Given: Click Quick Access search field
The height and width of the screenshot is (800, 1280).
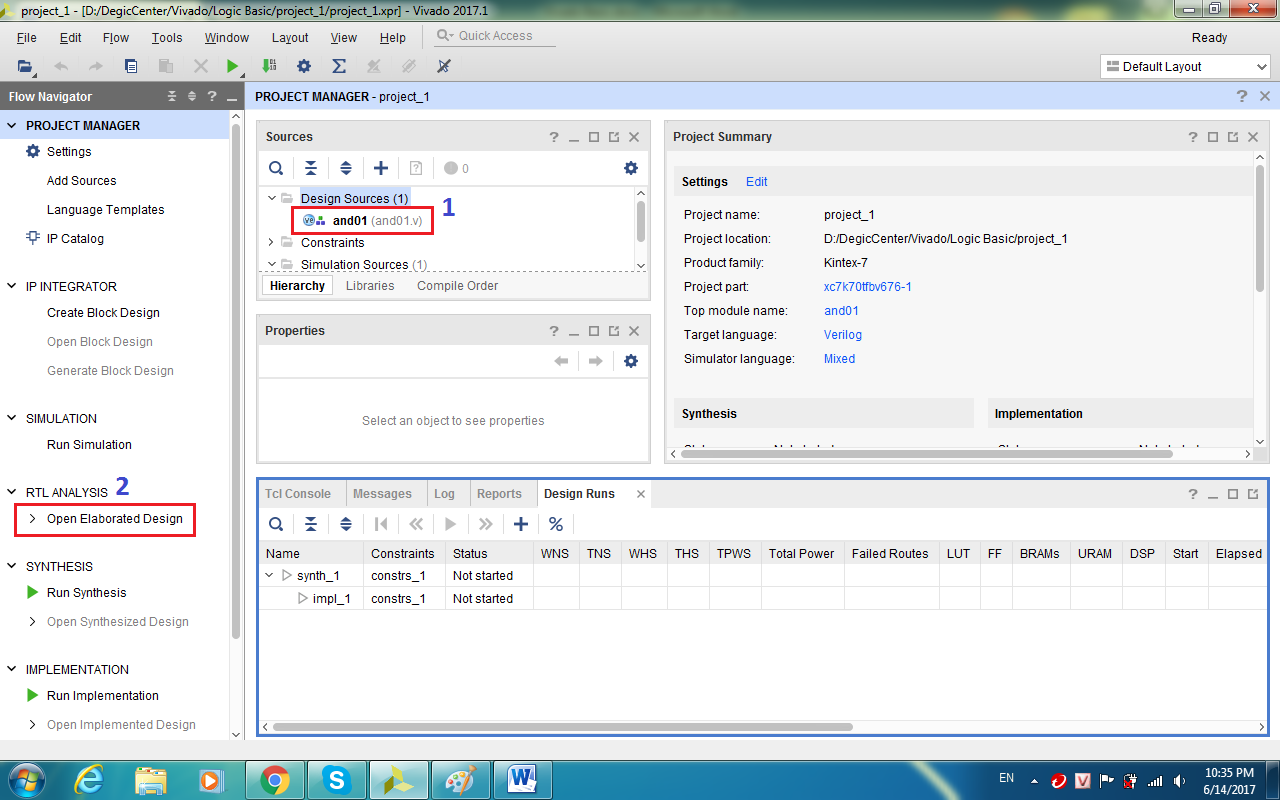Looking at the screenshot, I should coord(495,36).
